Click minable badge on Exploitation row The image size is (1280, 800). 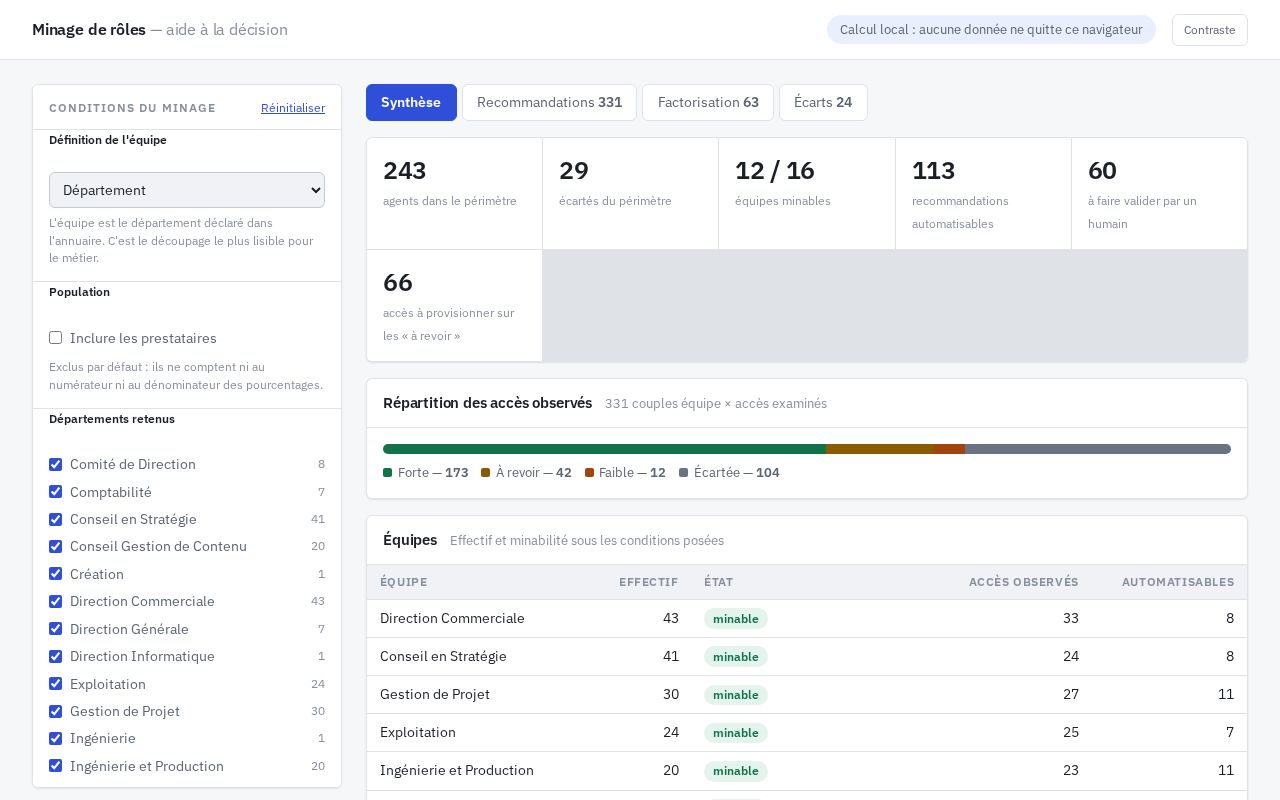pyautogui.click(x=736, y=733)
